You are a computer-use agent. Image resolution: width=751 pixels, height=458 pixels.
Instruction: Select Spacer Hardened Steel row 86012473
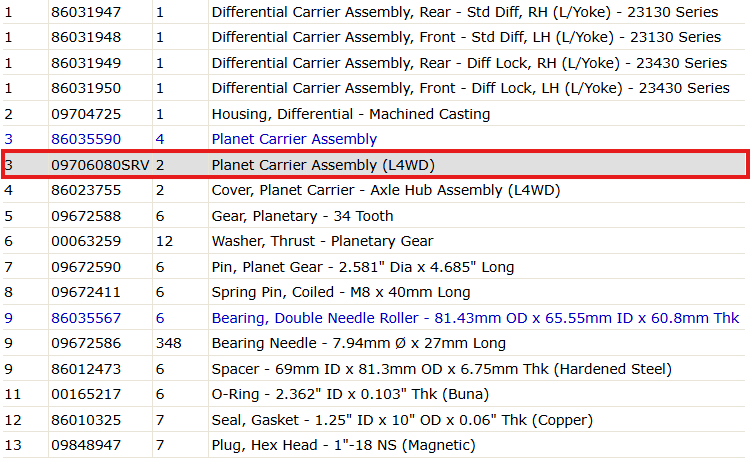(374, 369)
